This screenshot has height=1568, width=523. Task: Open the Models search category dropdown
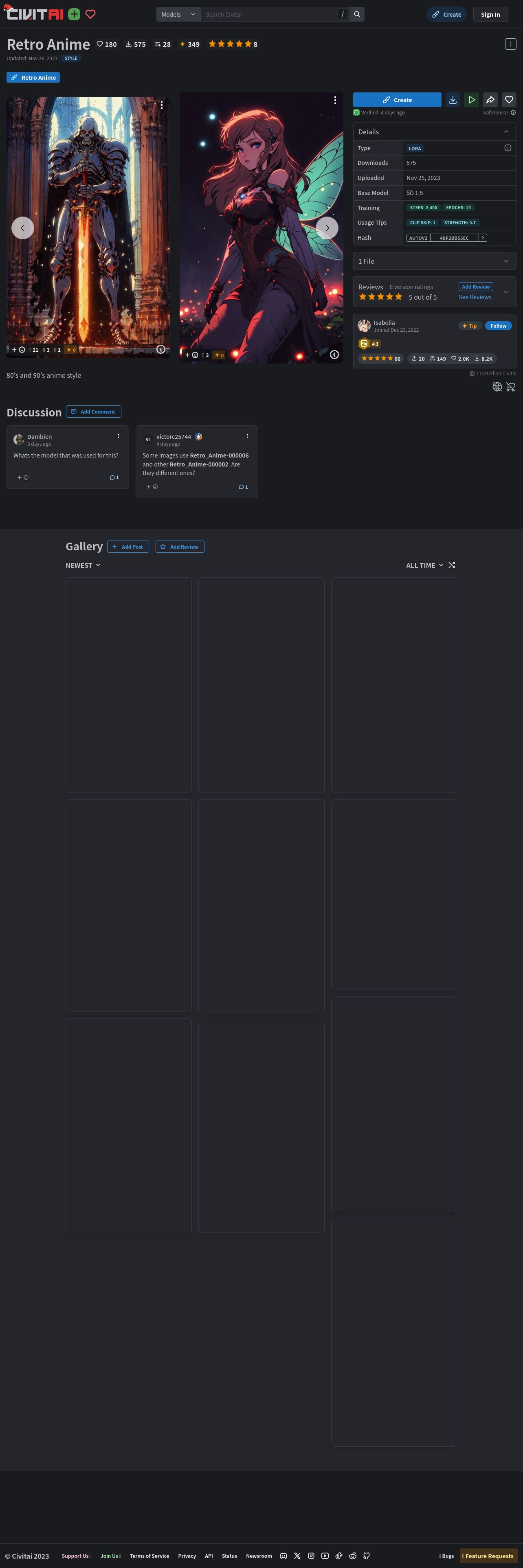click(x=178, y=14)
